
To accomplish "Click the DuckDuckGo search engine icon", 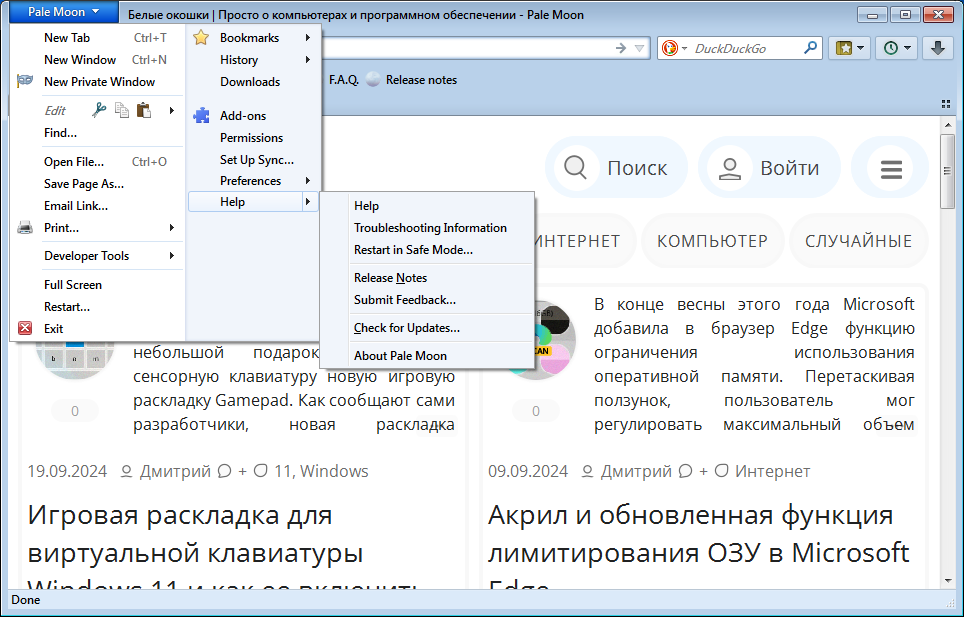I will point(670,48).
